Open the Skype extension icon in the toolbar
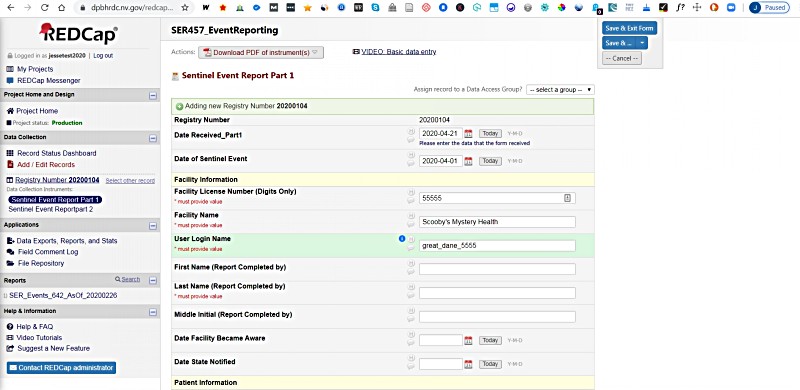The height and width of the screenshot is (390, 800). click(376, 8)
